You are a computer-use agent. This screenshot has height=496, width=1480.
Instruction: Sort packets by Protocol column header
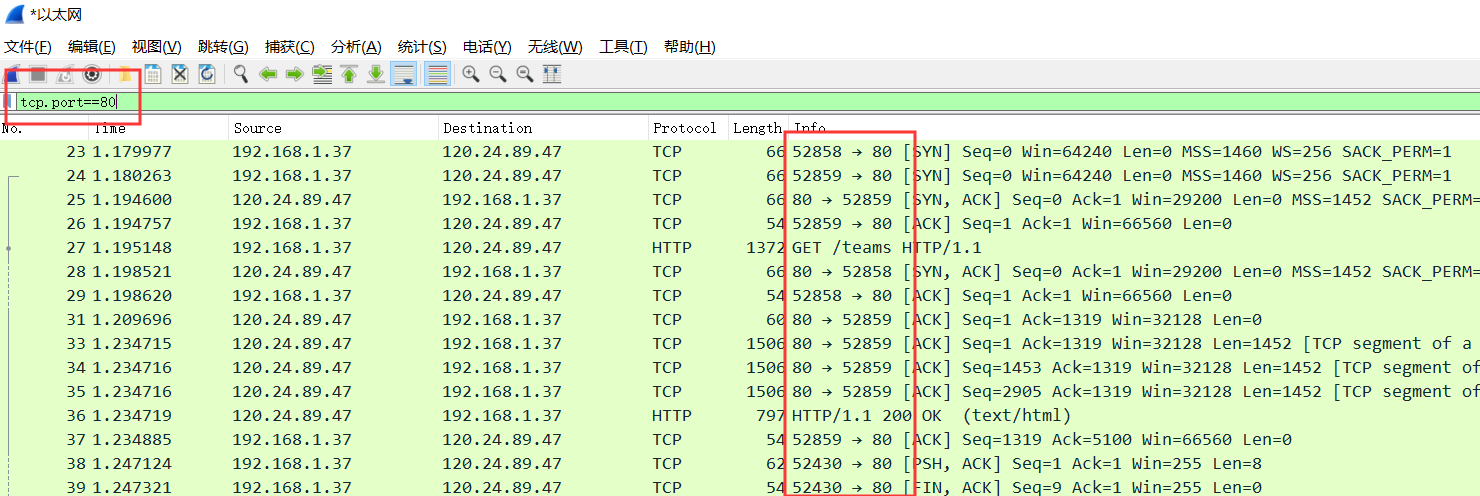click(x=684, y=128)
